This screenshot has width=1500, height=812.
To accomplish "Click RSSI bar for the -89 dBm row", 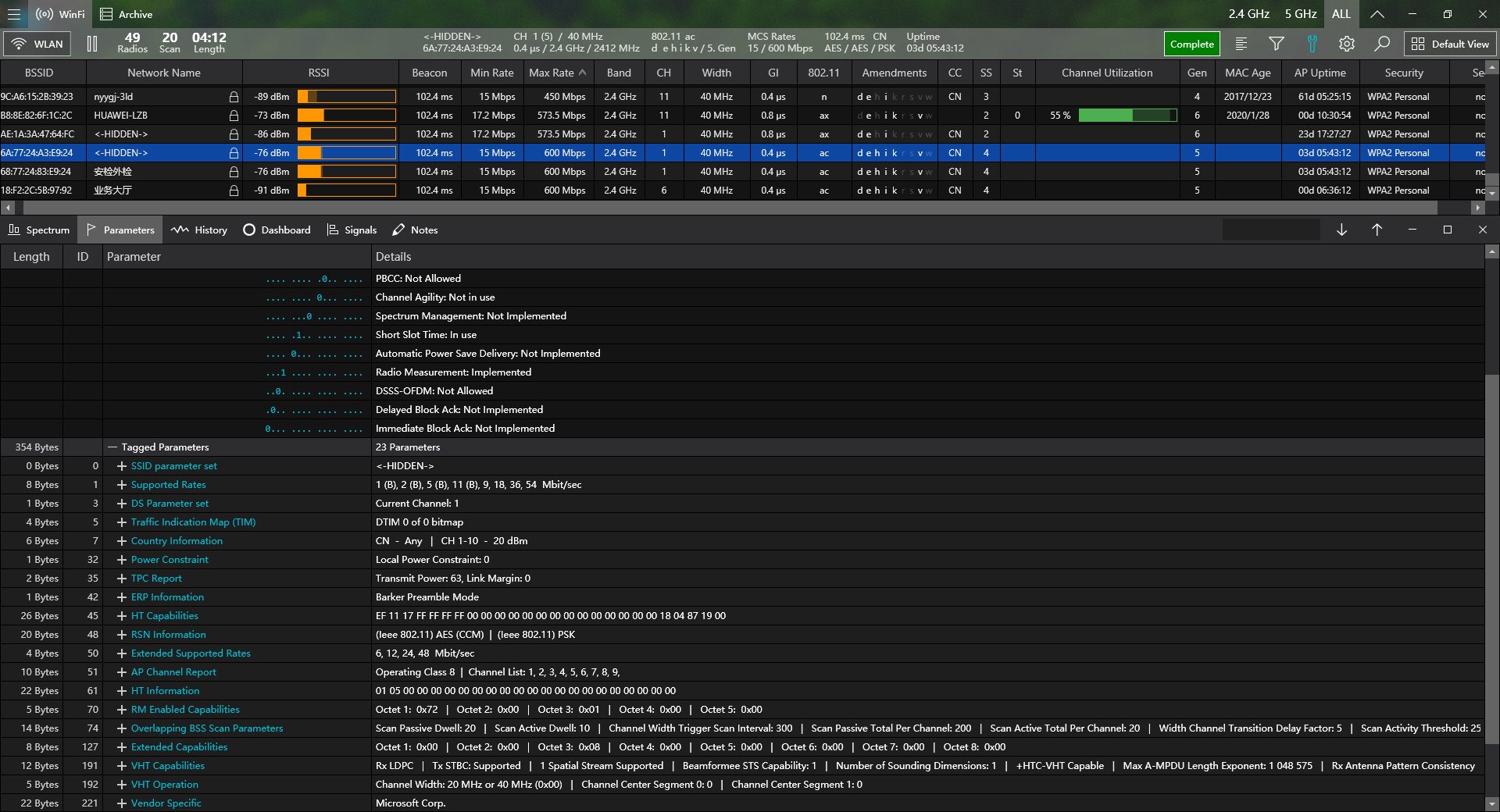I will [347, 97].
